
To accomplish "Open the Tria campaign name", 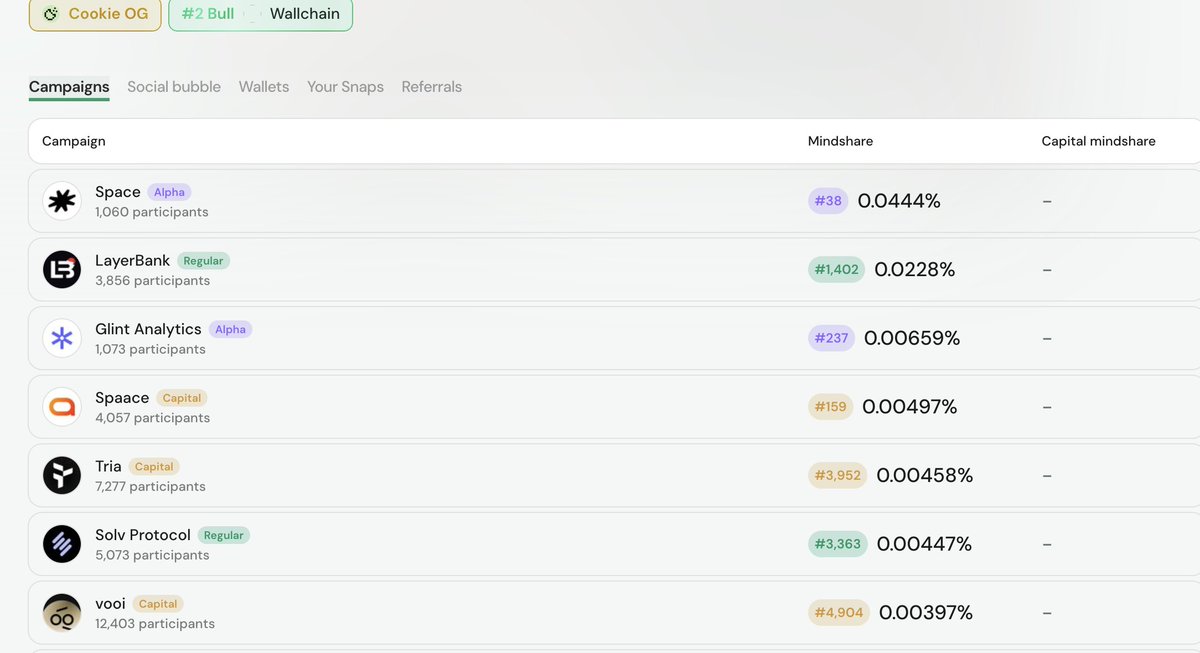I will pos(108,466).
